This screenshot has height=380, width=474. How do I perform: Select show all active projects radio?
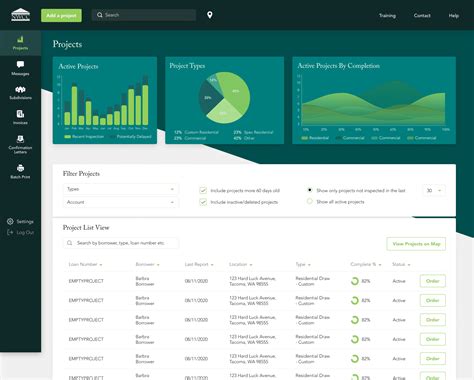click(x=310, y=201)
